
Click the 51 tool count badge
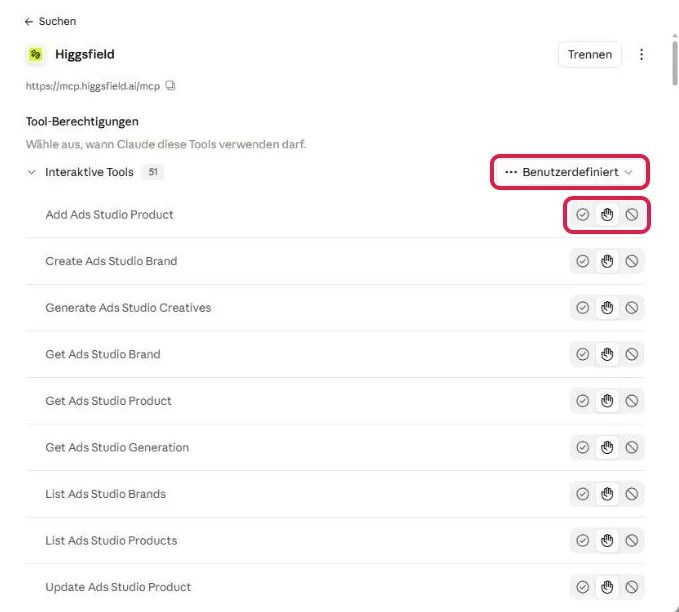tap(153, 172)
